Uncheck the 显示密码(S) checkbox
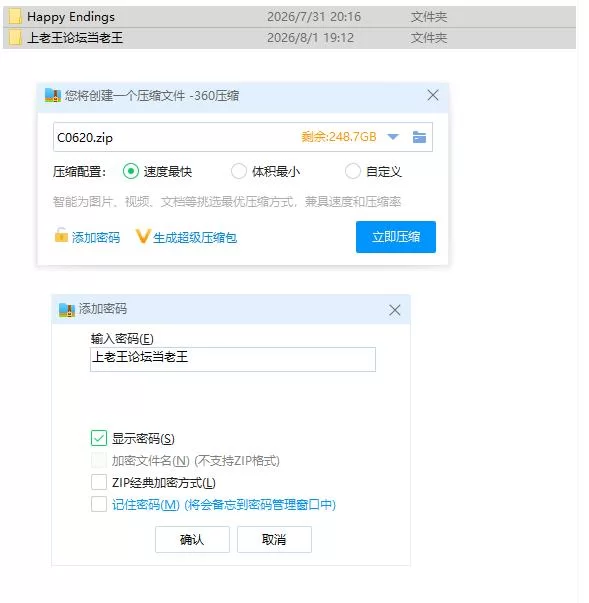This screenshot has width=589, height=603. point(99,438)
